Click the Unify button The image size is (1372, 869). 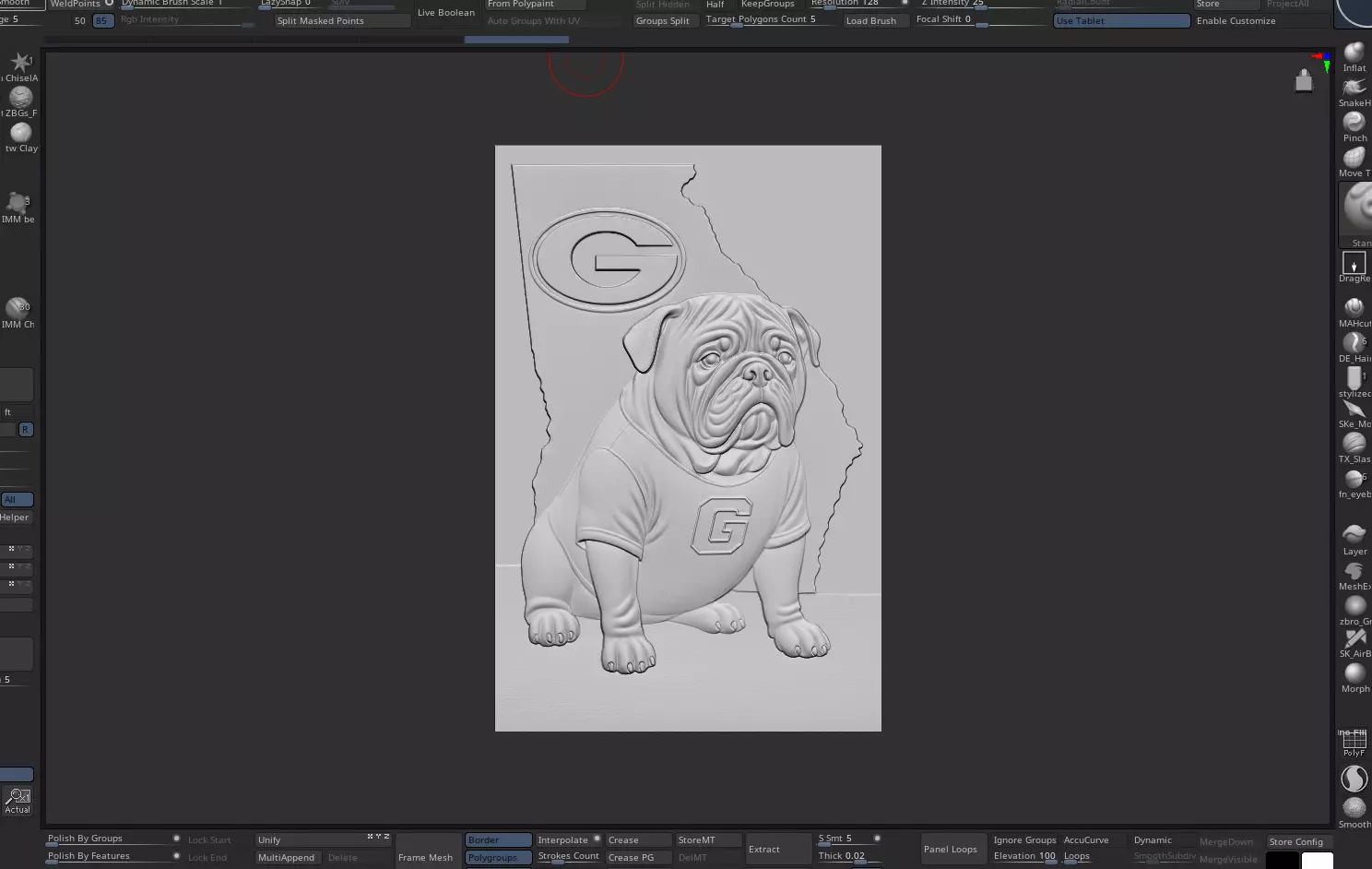click(323, 840)
